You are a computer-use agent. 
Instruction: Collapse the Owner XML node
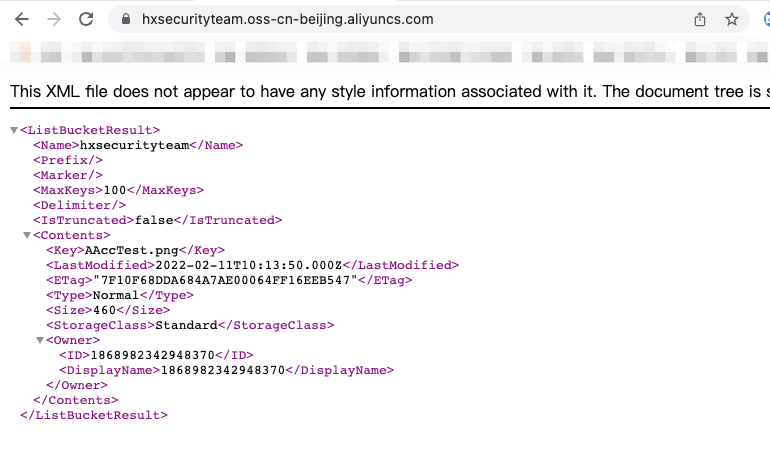tap(40, 340)
